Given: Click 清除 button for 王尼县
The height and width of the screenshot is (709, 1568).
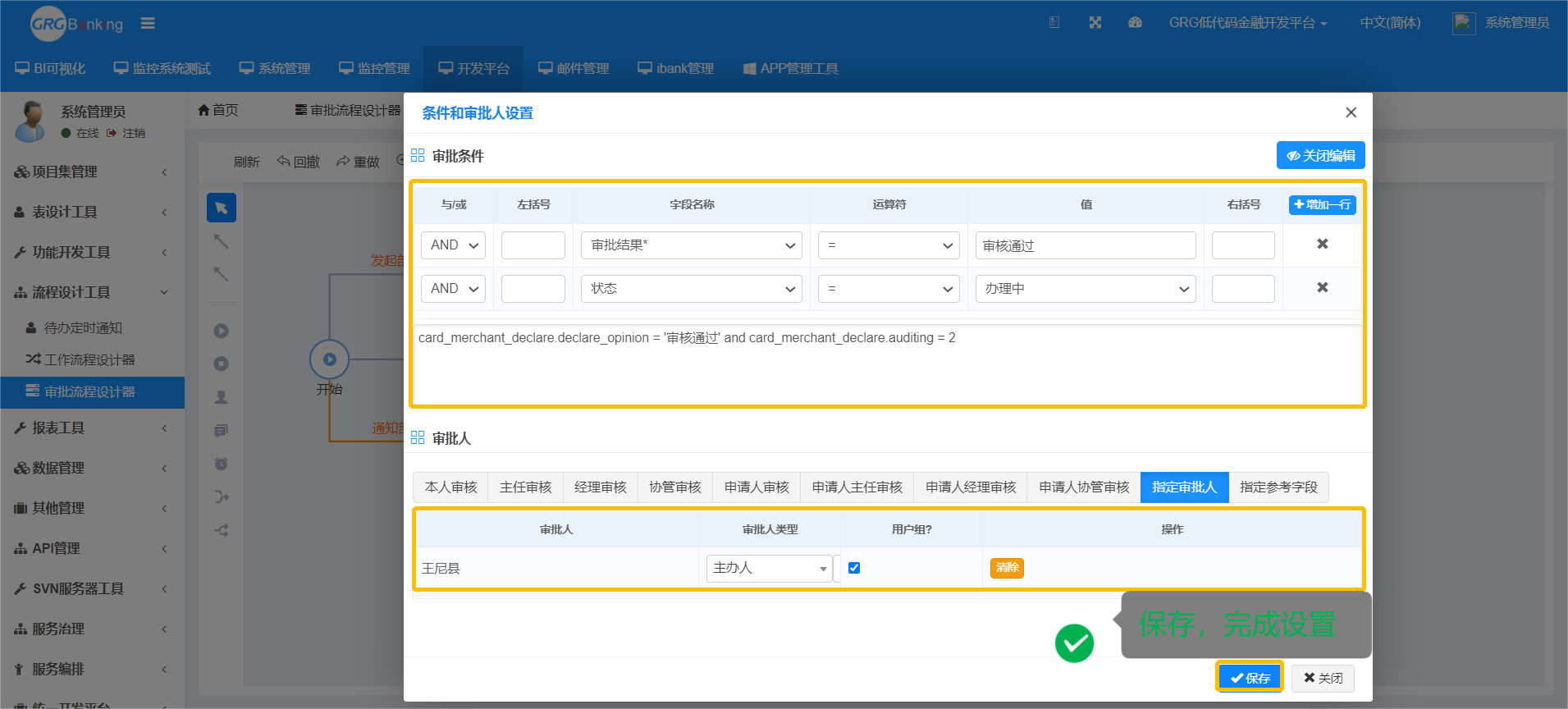Looking at the screenshot, I should point(1007,568).
